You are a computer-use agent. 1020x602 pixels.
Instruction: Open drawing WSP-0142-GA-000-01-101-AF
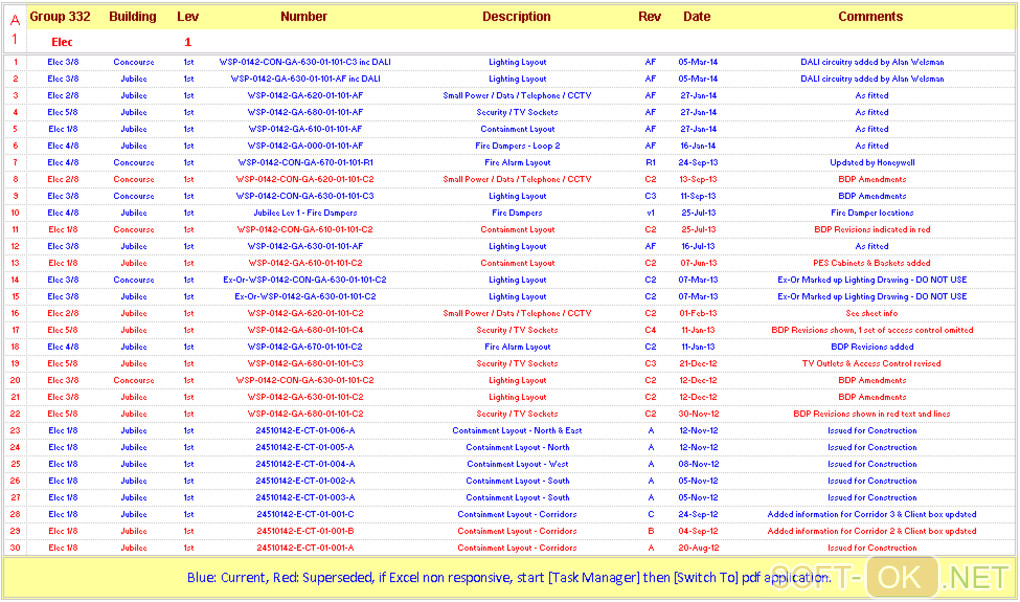(305, 146)
